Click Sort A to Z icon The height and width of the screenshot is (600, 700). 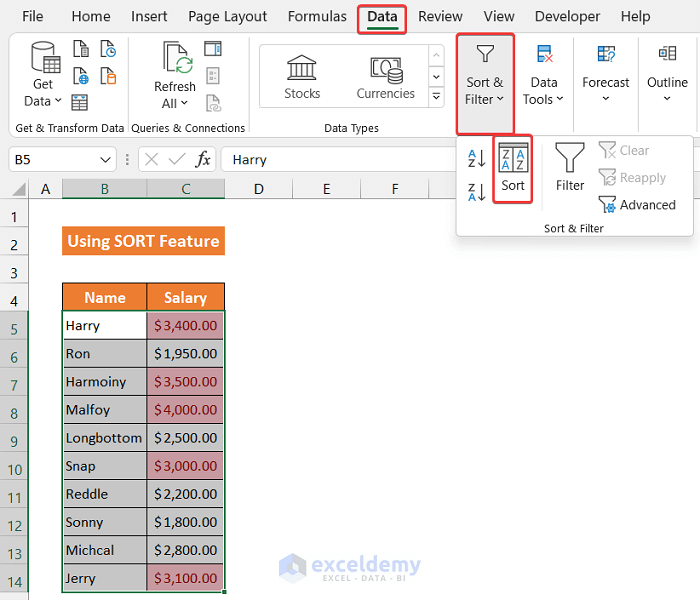pos(476,158)
